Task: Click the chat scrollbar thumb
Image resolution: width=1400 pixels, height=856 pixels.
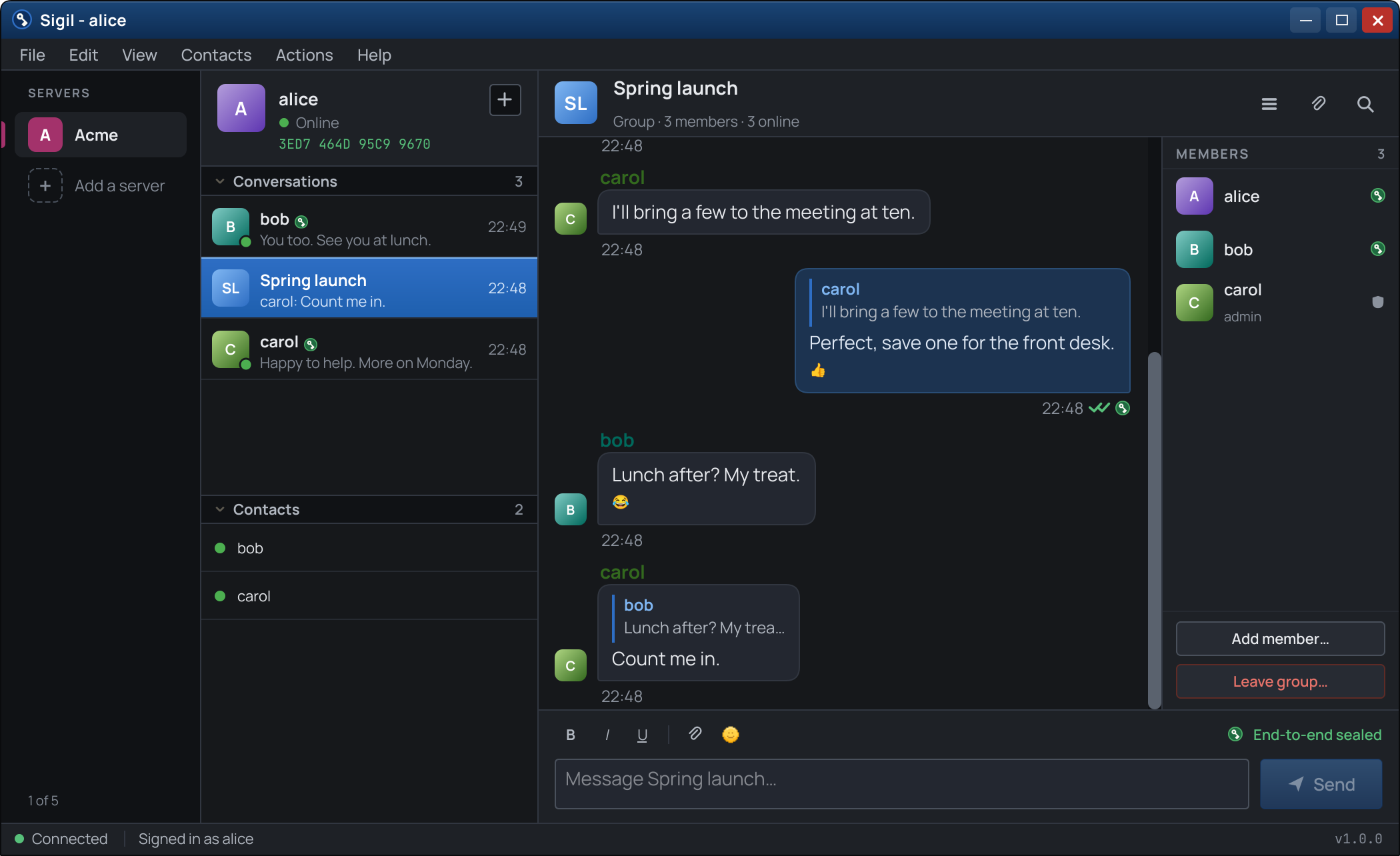Action: tap(1155, 530)
